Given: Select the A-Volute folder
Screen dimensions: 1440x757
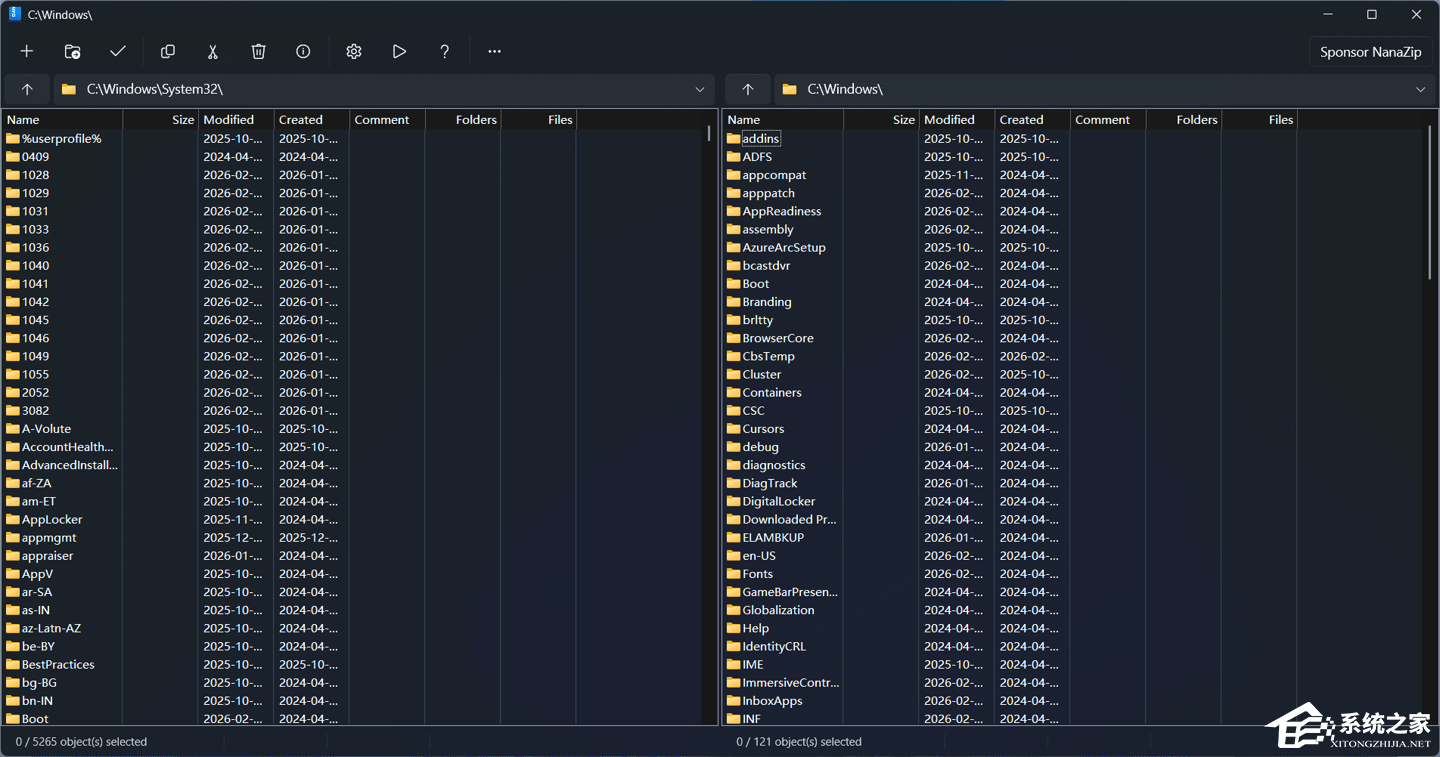Looking at the screenshot, I should pos(46,428).
